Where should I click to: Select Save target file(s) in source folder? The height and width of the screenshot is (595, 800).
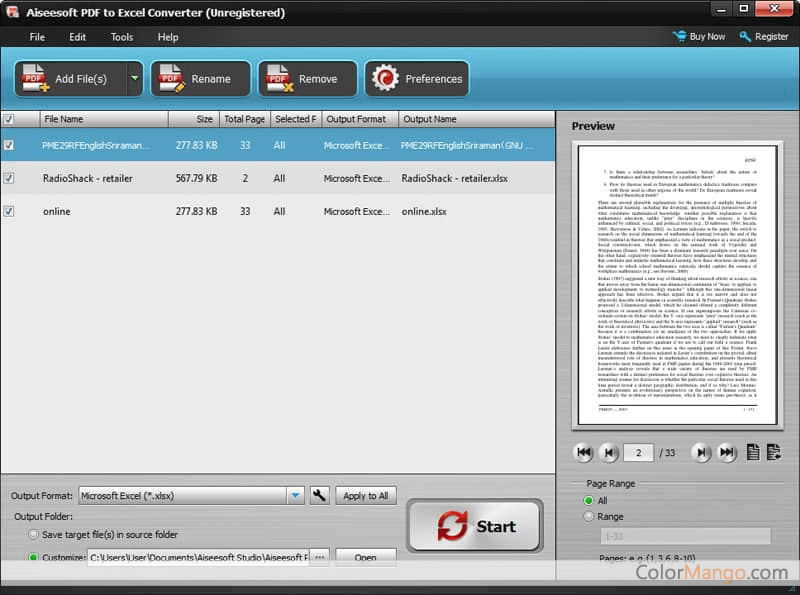33,534
